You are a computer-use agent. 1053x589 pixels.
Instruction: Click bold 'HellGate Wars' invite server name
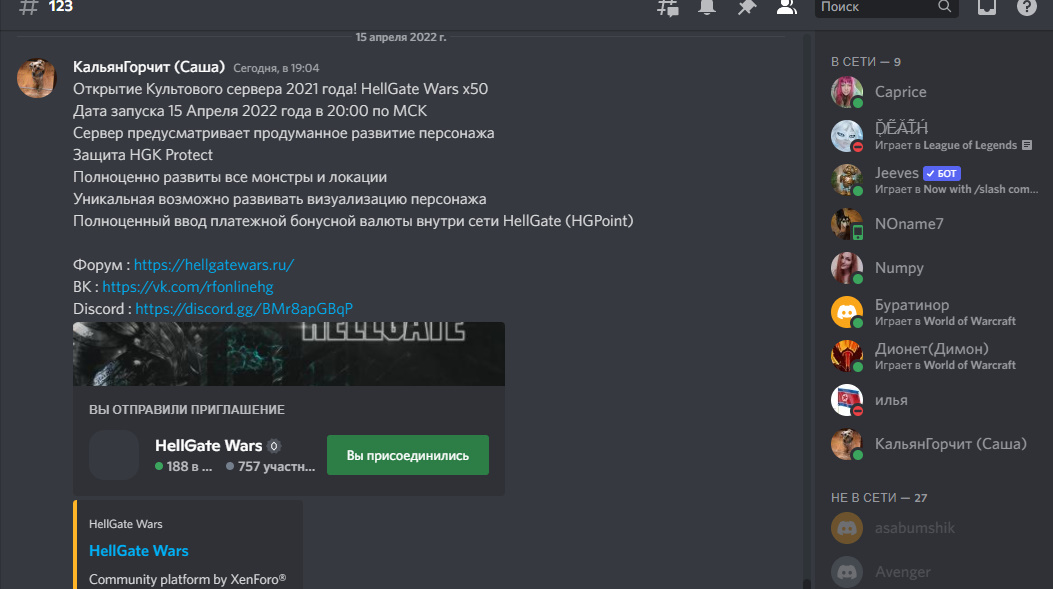click(x=208, y=446)
